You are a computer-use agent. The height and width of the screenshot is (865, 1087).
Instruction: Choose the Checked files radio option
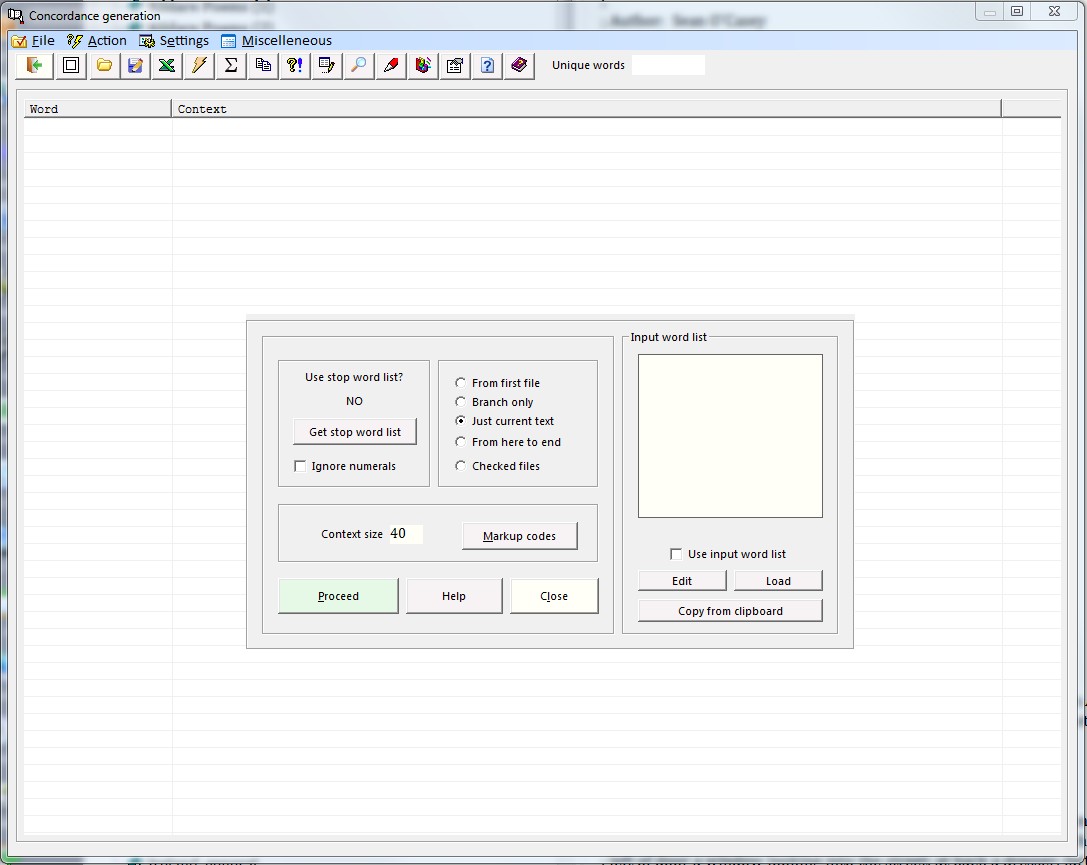pyautogui.click(x=460, y=466)
